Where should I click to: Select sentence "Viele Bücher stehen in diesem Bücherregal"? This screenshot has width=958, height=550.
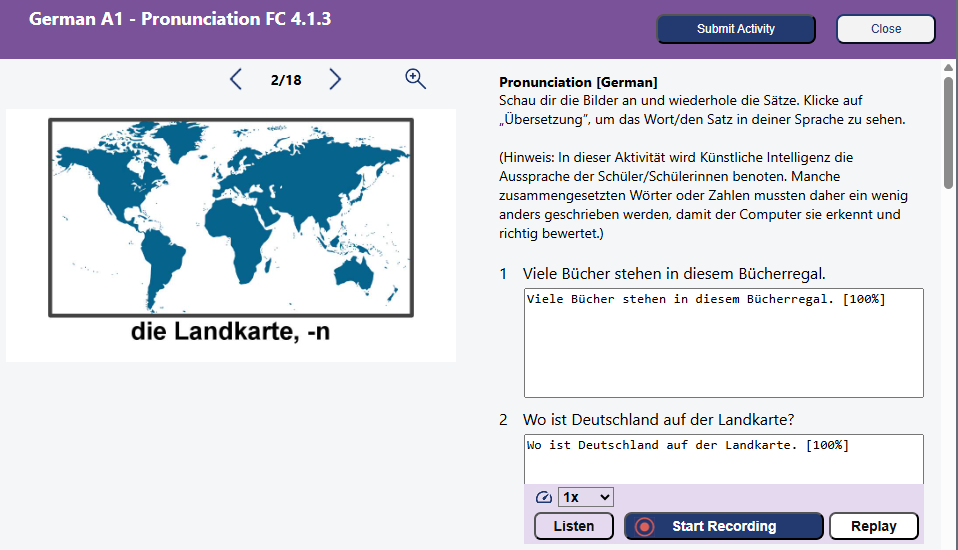pos(673,273)
